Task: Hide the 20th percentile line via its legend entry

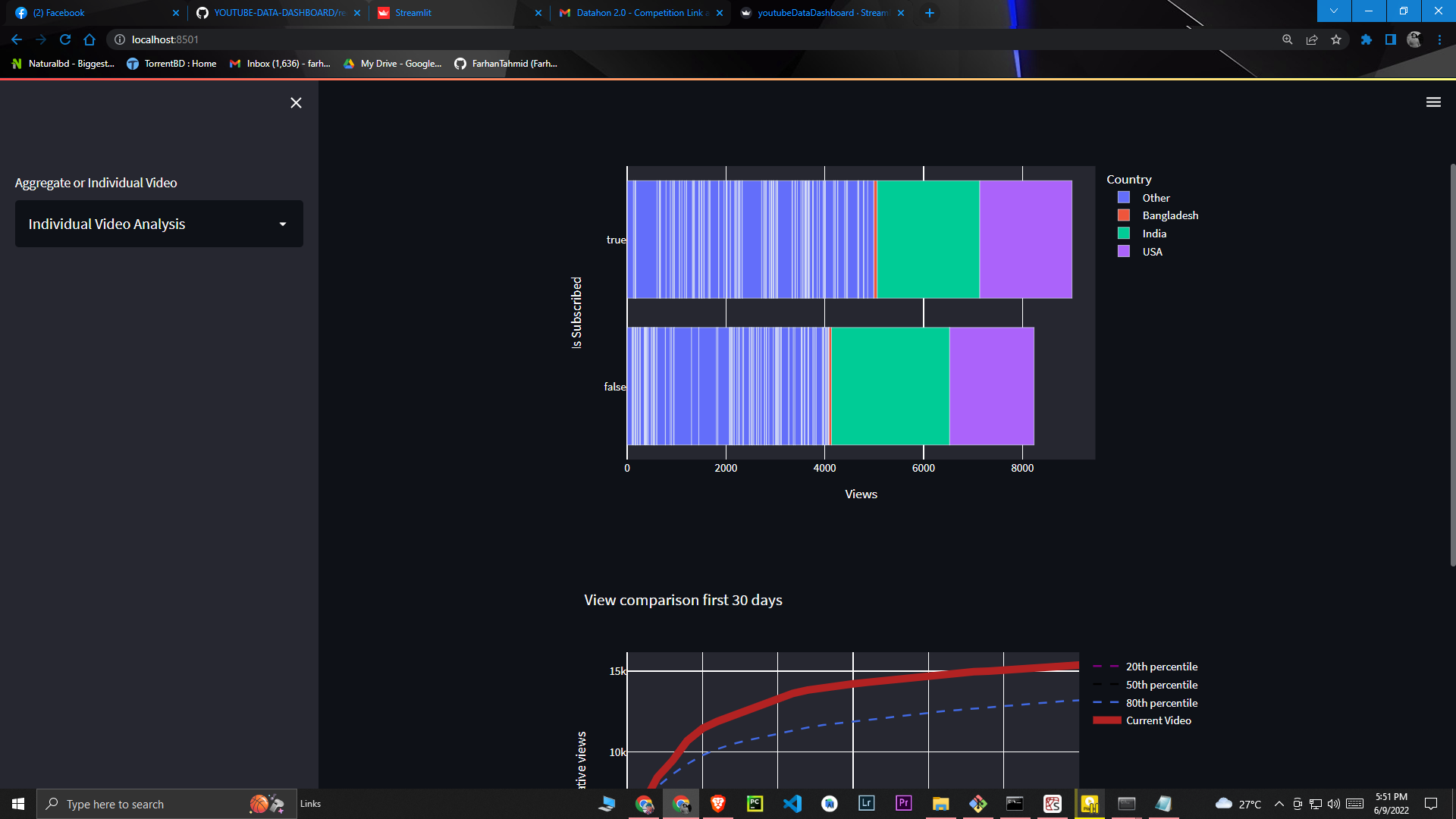Action: pyautogui.click(x=1162, y=667)
